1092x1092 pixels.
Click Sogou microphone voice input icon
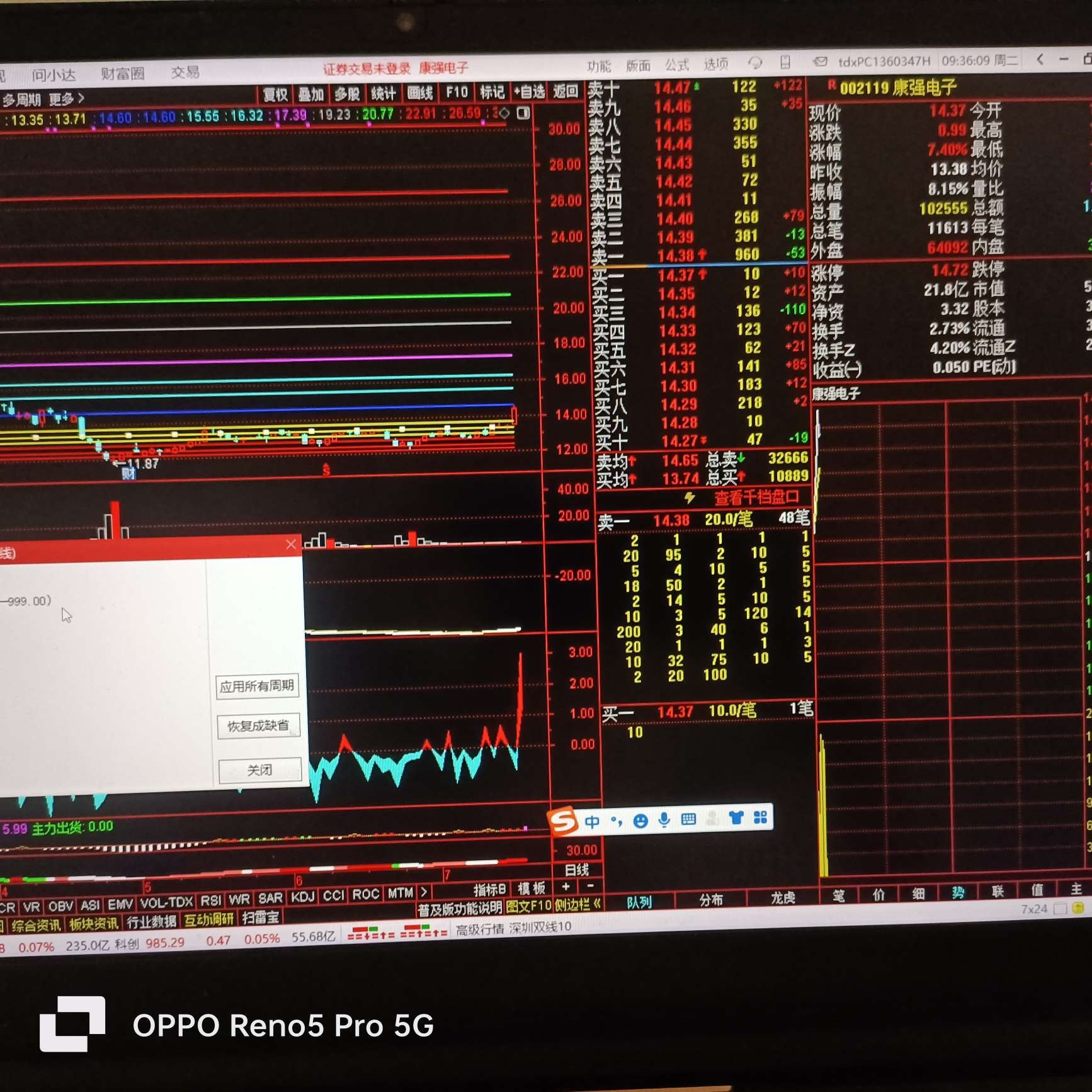pos(664,820)
